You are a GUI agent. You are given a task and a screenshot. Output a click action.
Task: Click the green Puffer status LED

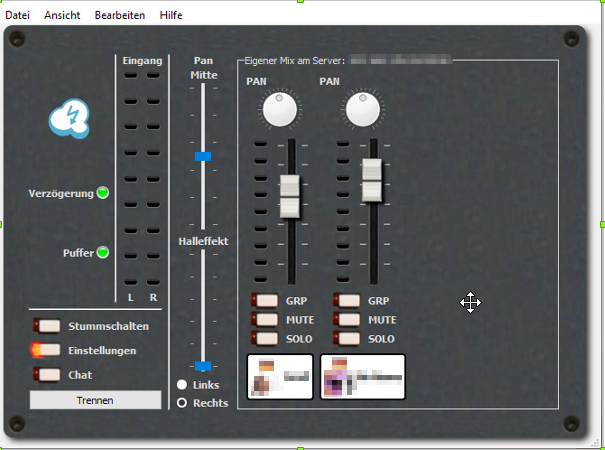click(102, 253)
